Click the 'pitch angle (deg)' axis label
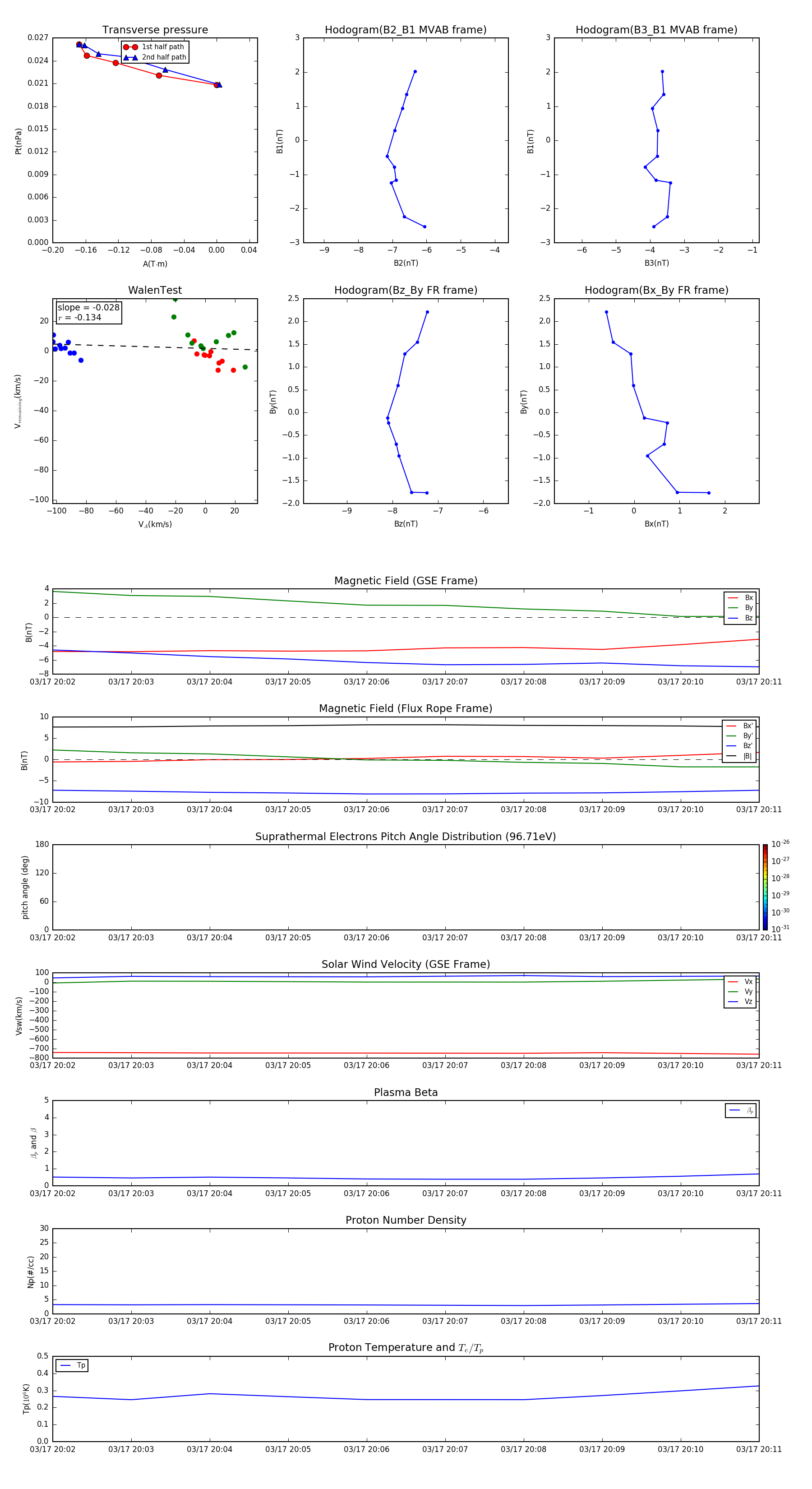 tap(25, 887)
